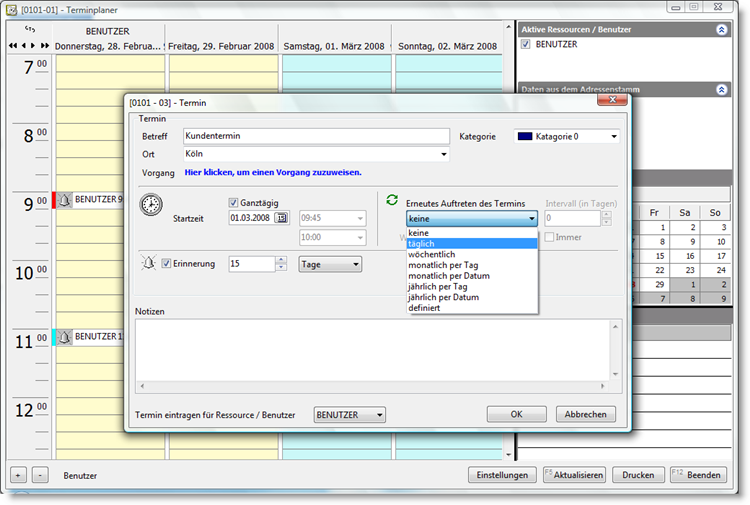Click the bell icon on 11:00 appointment
The width and height of the screenshot is (750, 505).
(x=64, y=337)
